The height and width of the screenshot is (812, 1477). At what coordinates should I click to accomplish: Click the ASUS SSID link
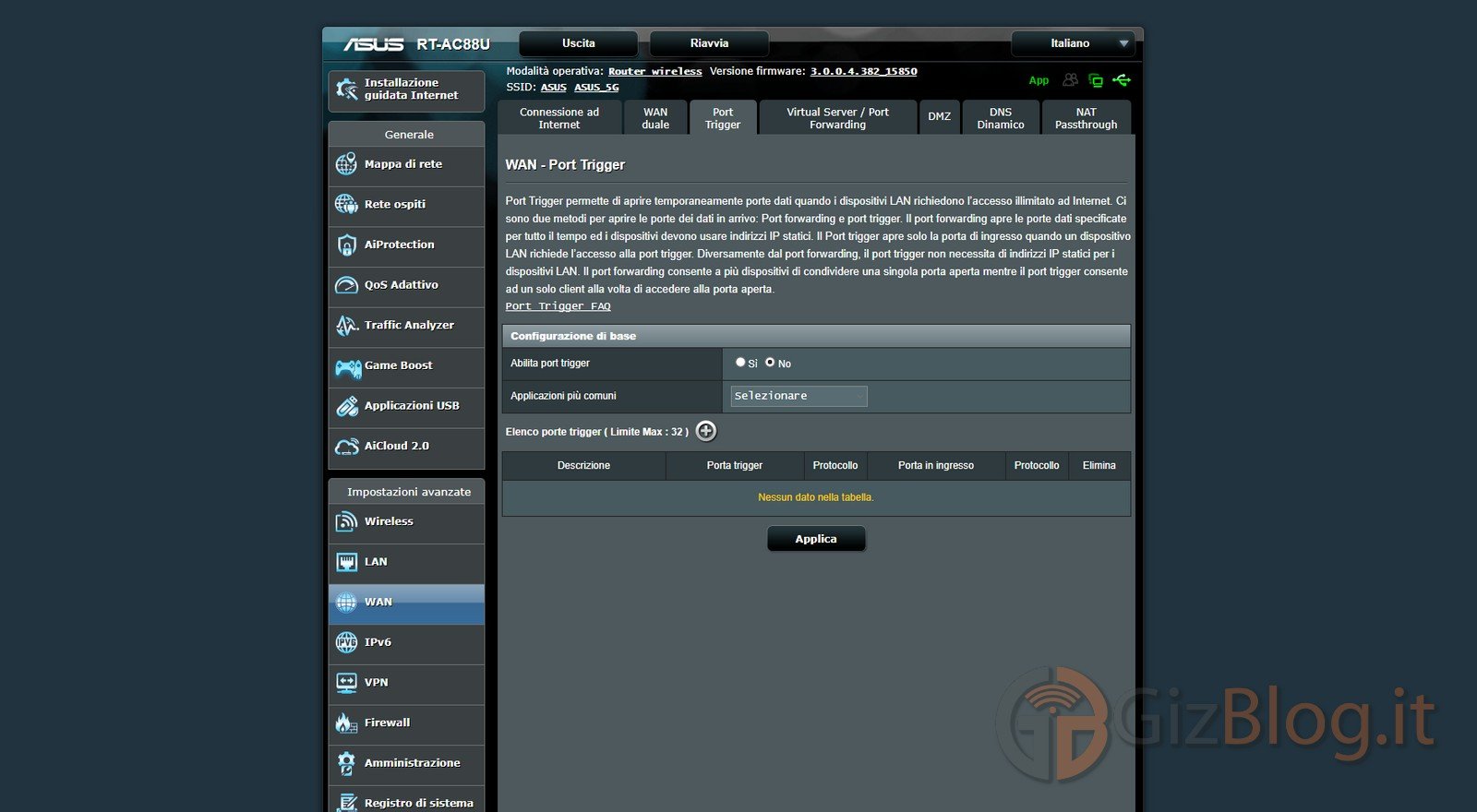[x=554, y=88]
